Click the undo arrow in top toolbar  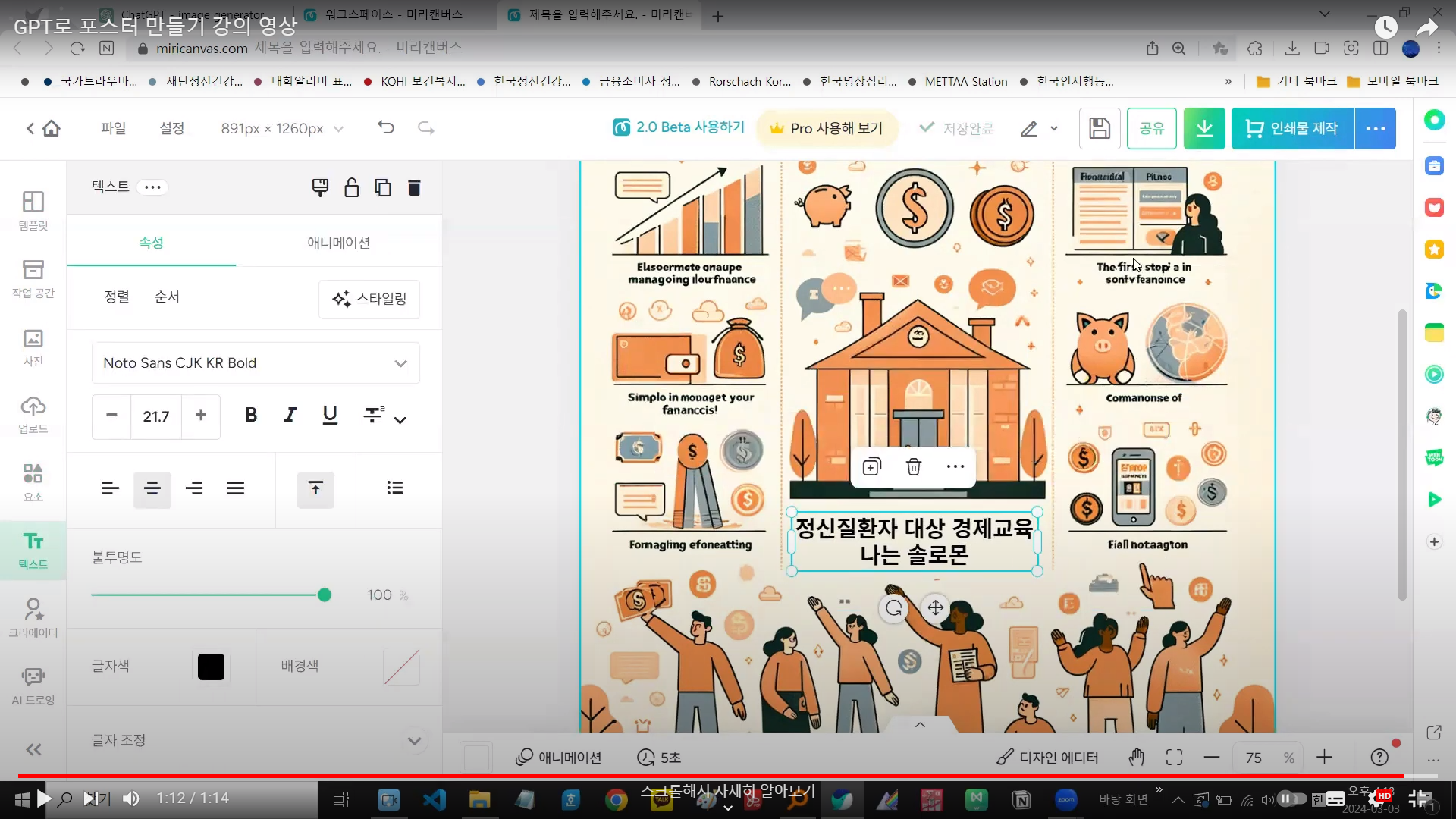coord(386,127)
